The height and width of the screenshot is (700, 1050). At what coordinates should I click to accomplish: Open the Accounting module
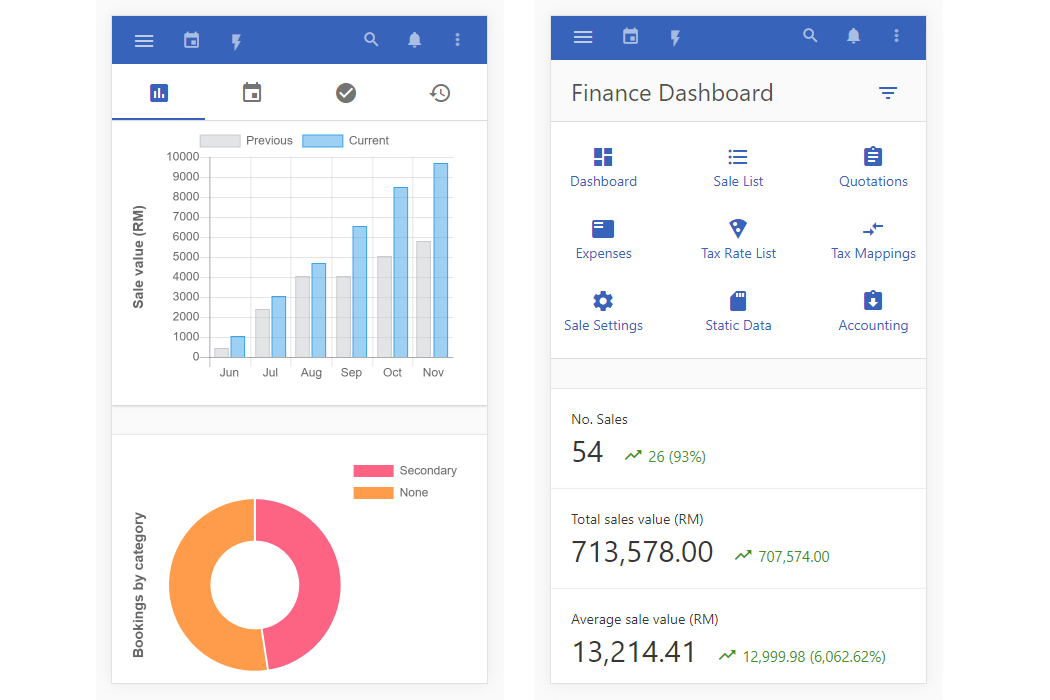pyautogui.click(x=873, y=310)
